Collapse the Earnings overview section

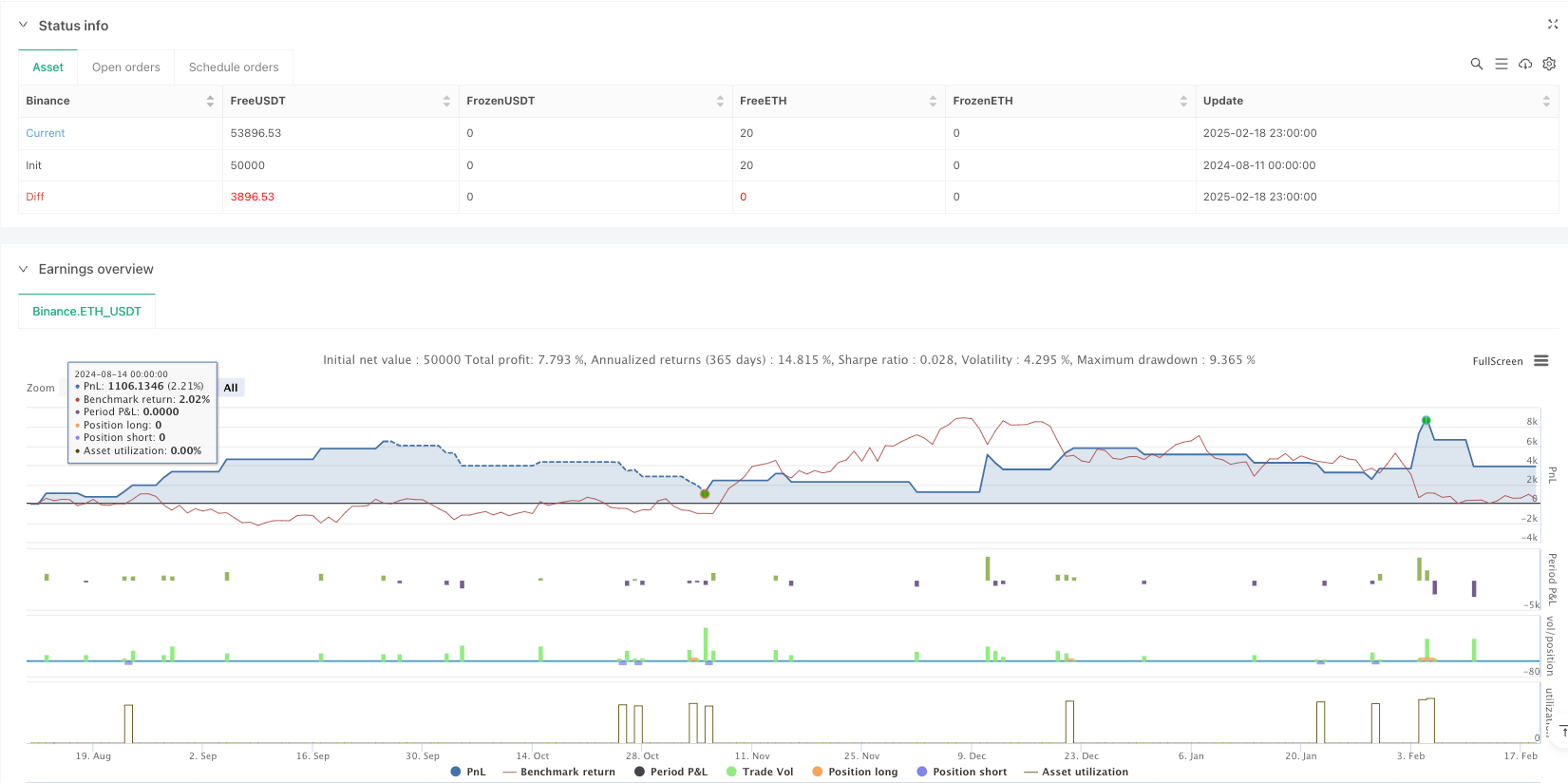click(x=24, y=269)
